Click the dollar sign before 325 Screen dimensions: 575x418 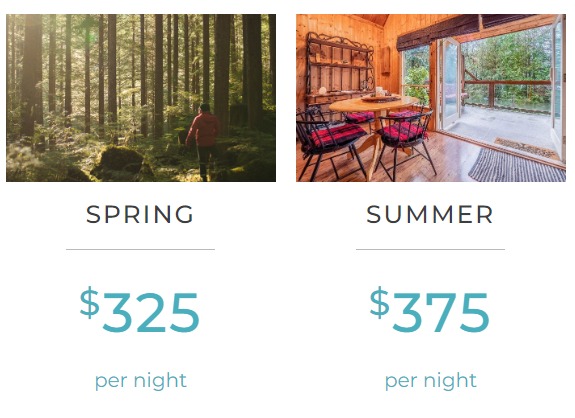90,303
